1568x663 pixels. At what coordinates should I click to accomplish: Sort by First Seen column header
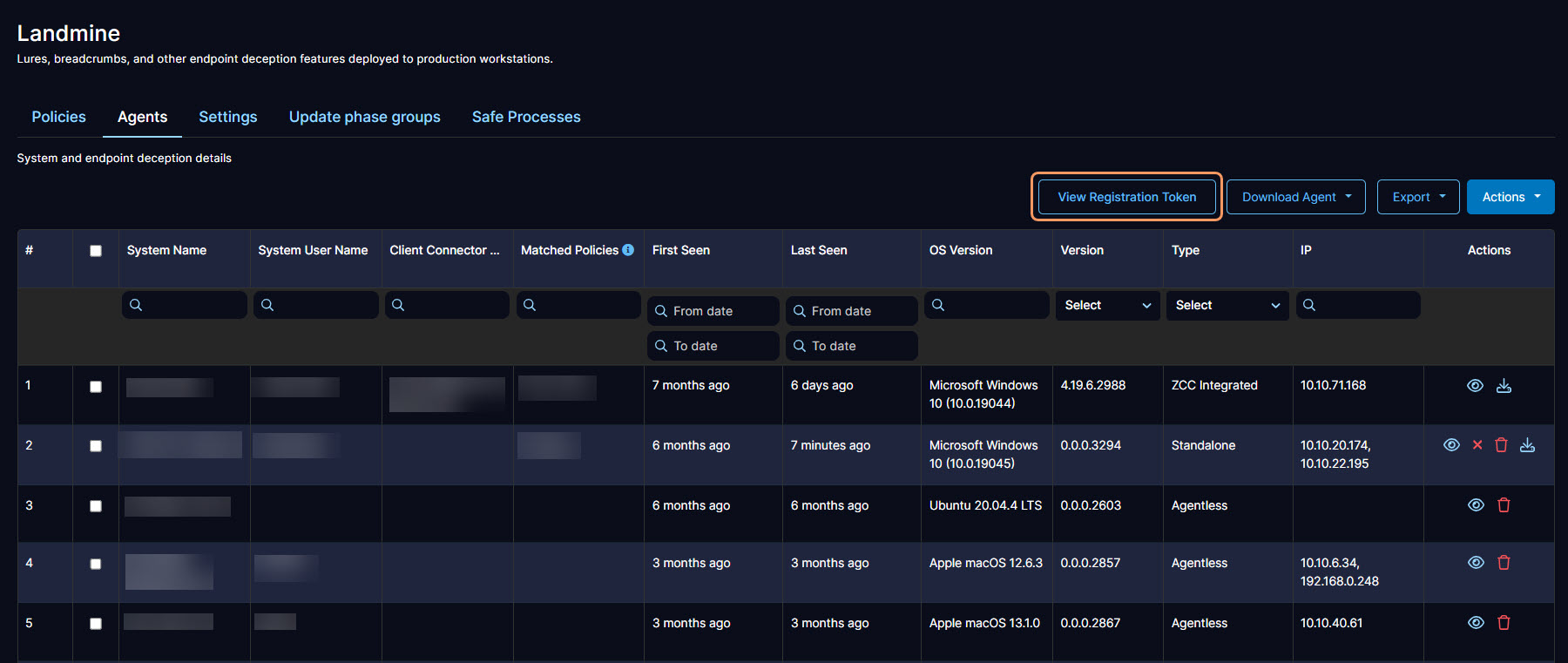[x=681, y=250]
